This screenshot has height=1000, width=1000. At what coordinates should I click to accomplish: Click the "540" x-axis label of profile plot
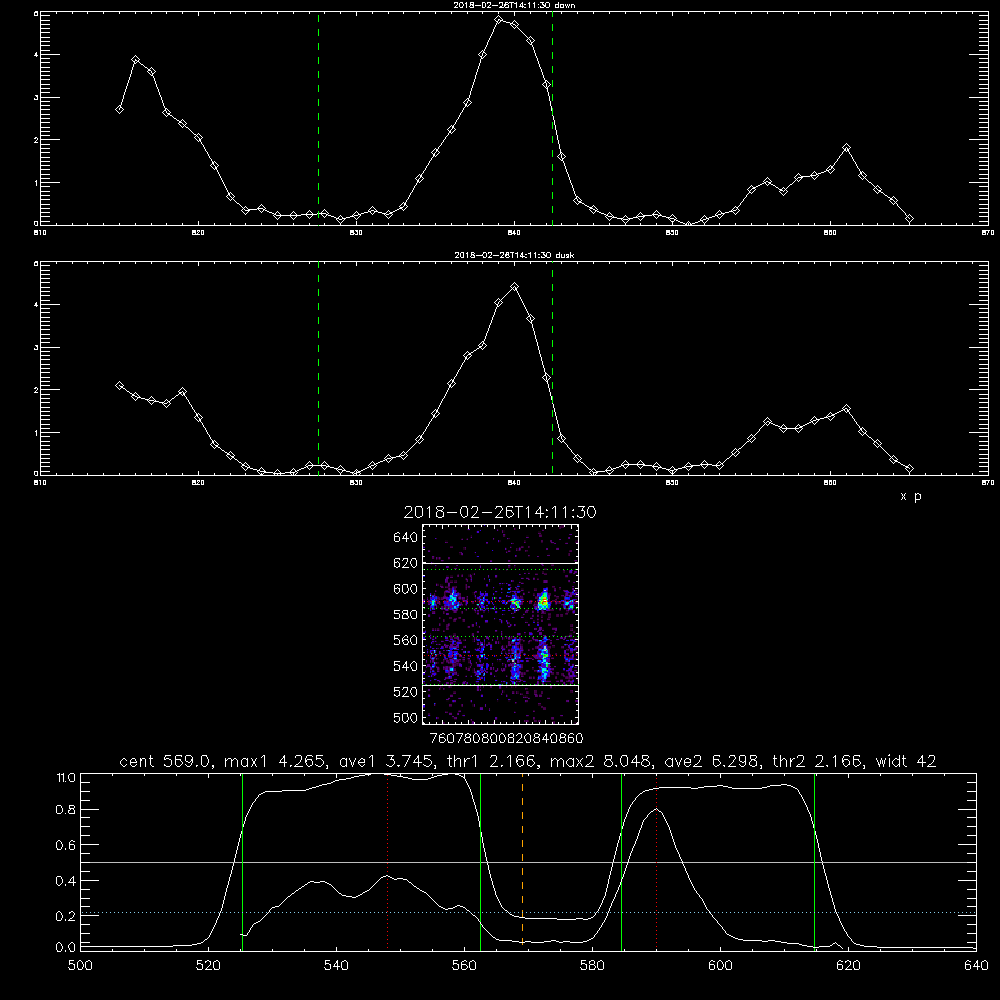[336, 966]
